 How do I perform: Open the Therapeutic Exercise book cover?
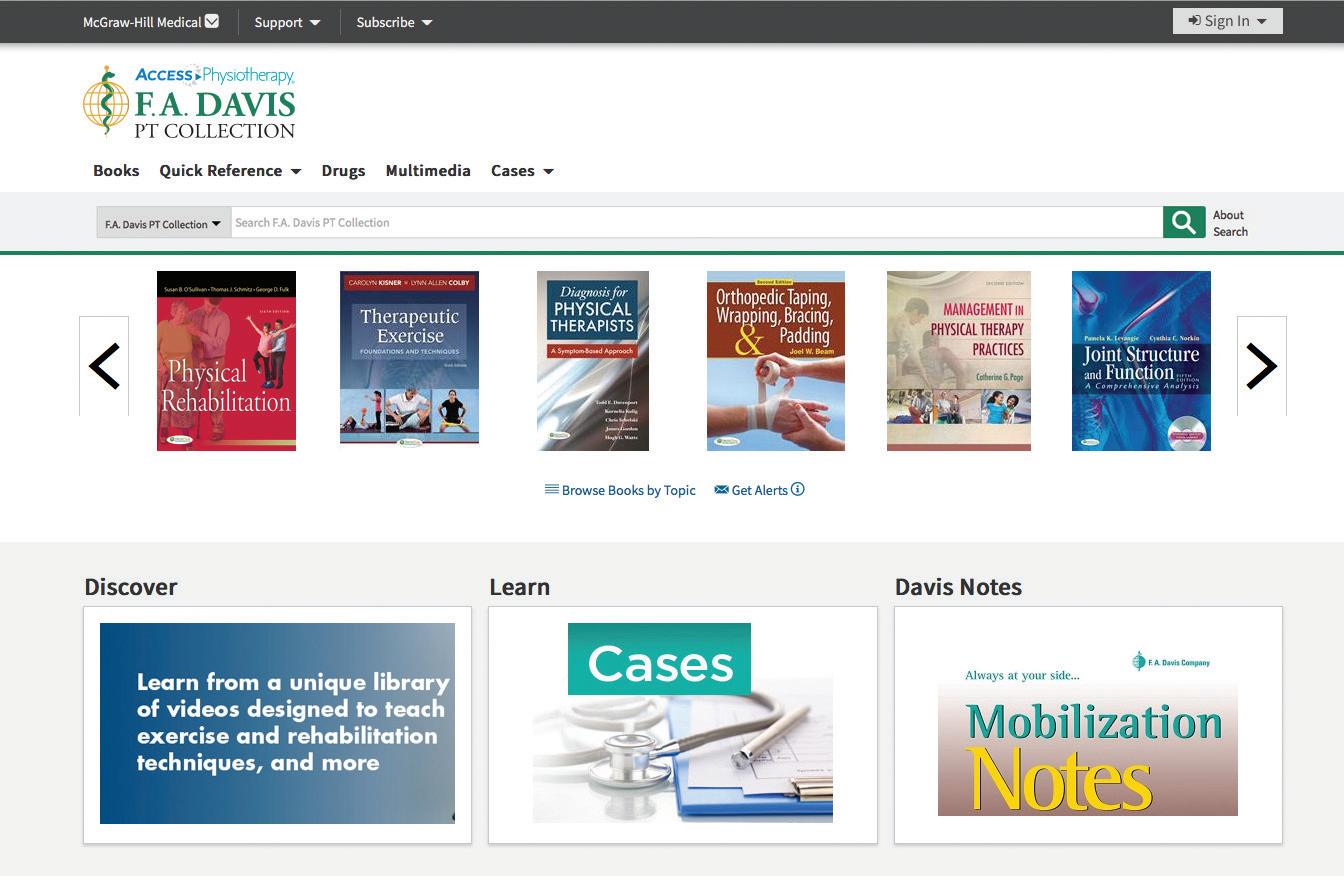[x=409, y=358]
